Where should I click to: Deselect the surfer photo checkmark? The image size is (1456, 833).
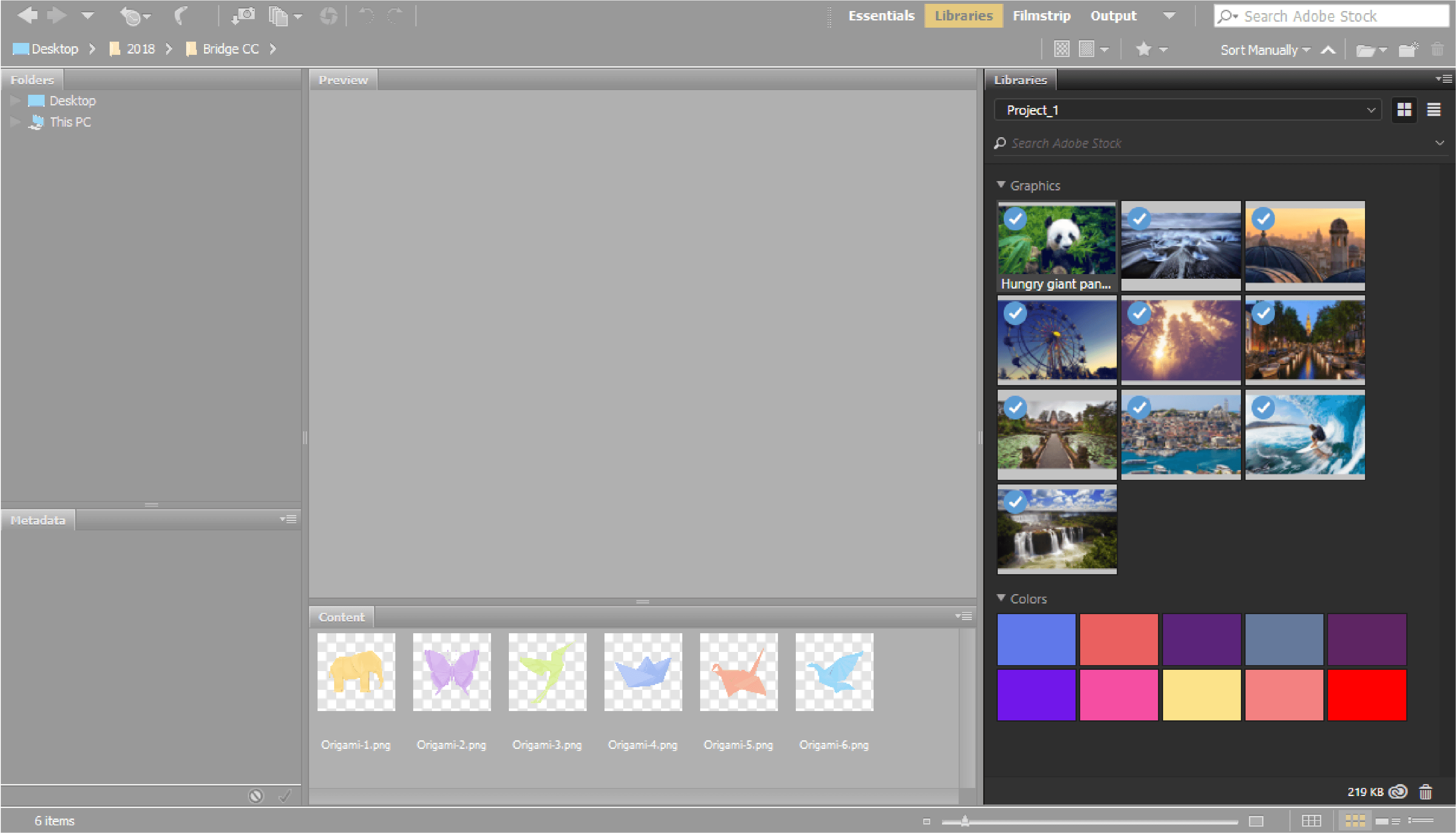click(x=1263, y=408)
